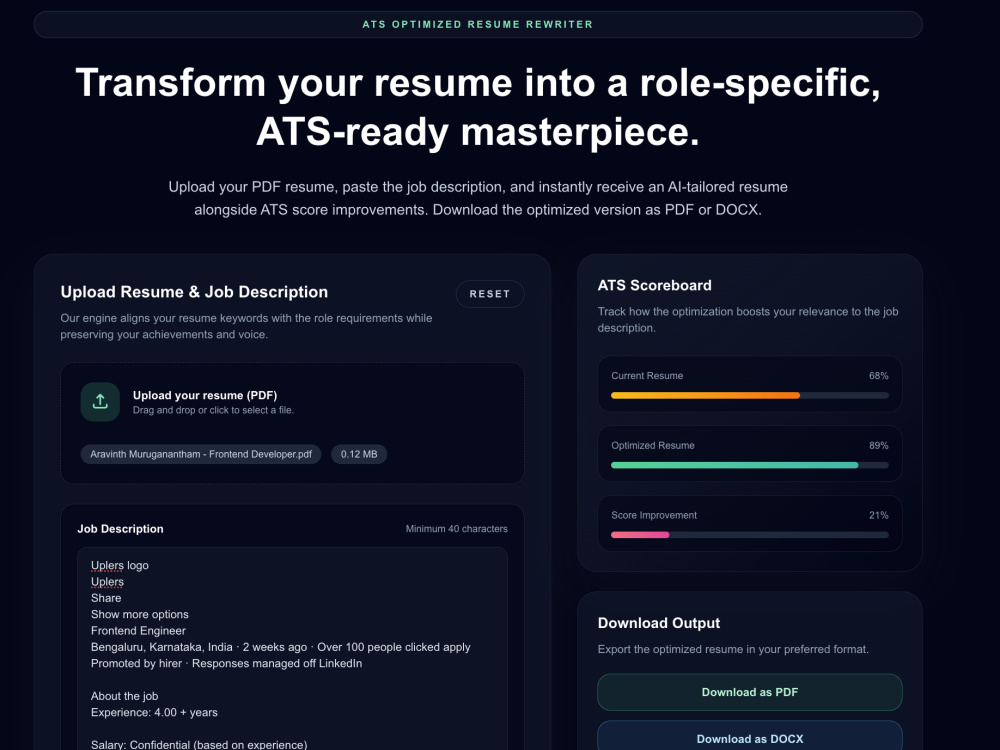The width and height of the screenshot is (1000, 750).
Task: Click the Score Improvement progress bar
Action: [749, 534]
